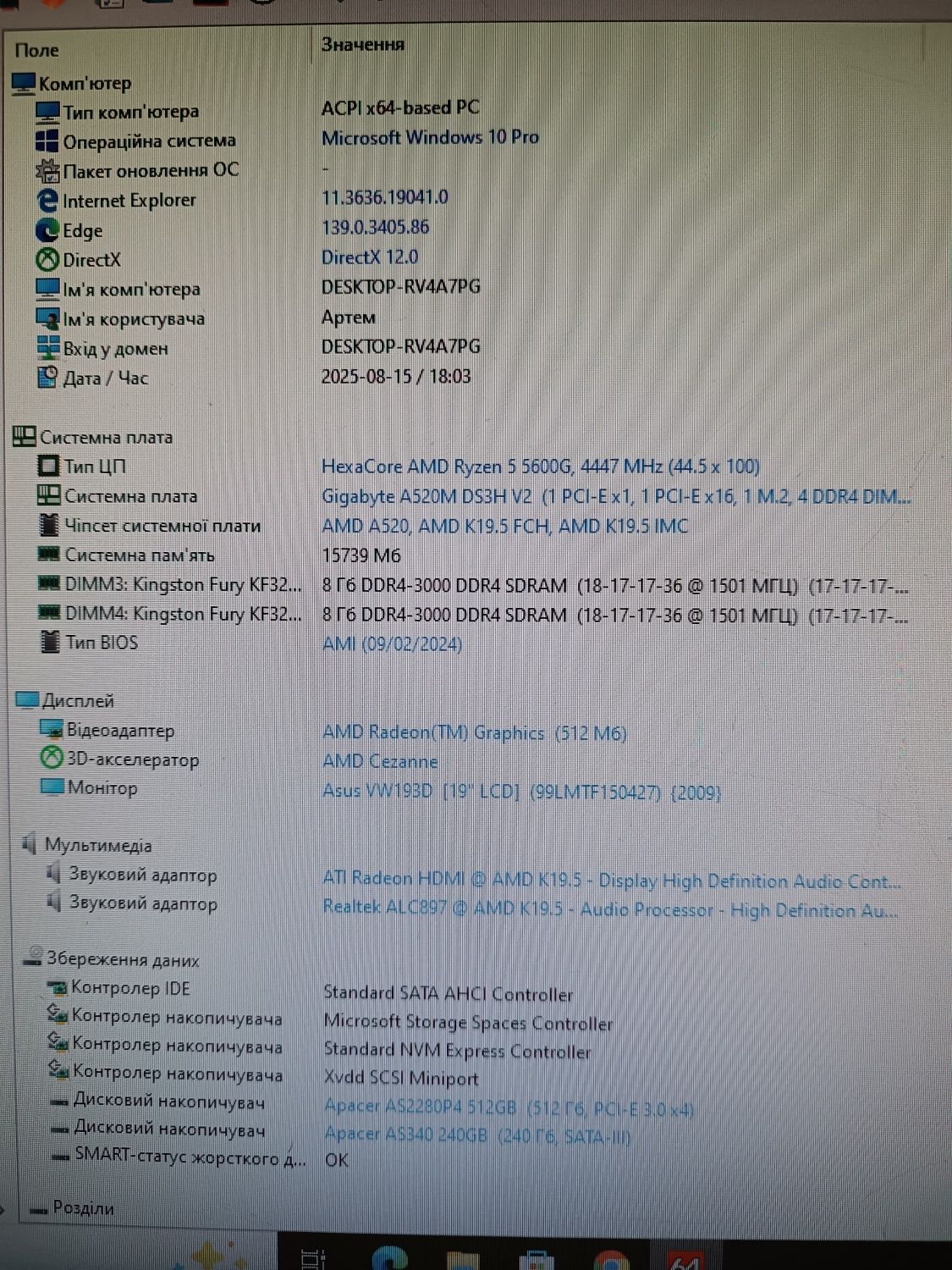Select the first DESKTOP-RV4A7PG computer name value
The image size is (952, 1270).
pyautogui.click(x=401, y=286)
